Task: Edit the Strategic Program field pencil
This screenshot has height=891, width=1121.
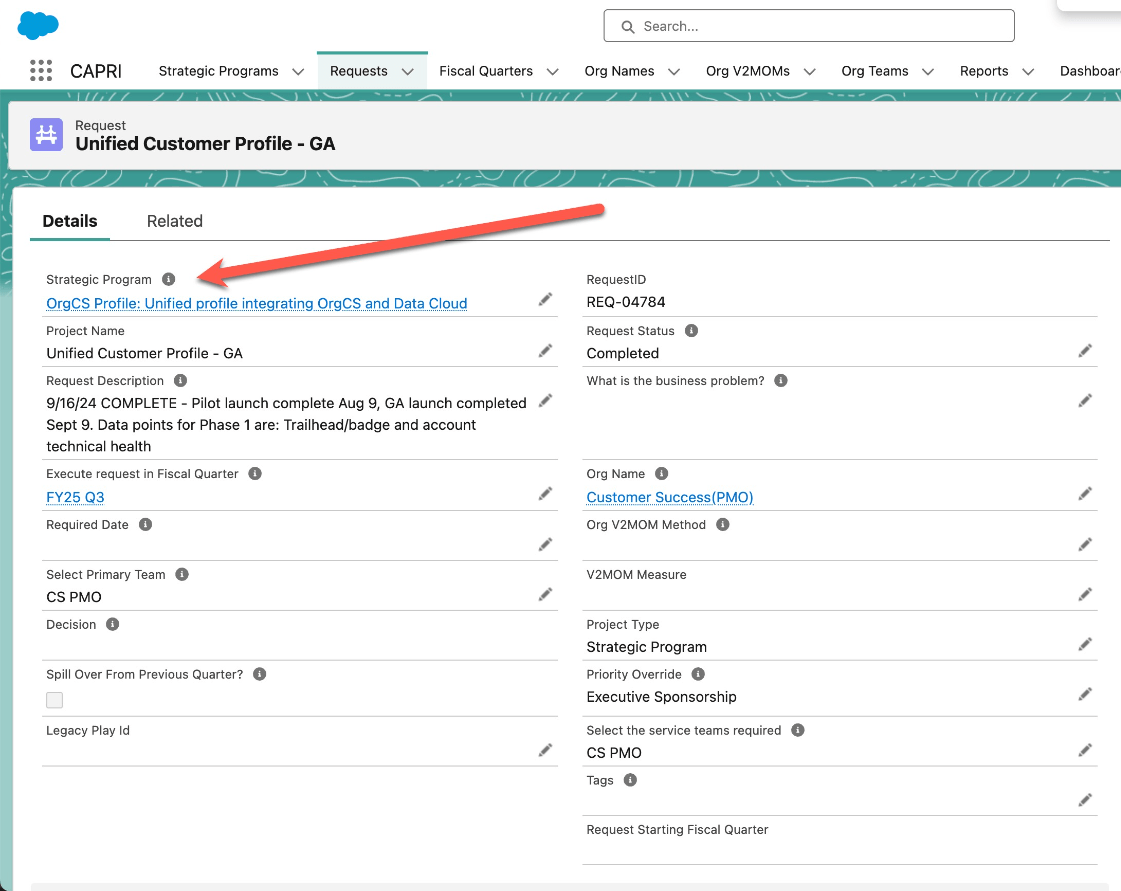Action: [x=545, y=300]
